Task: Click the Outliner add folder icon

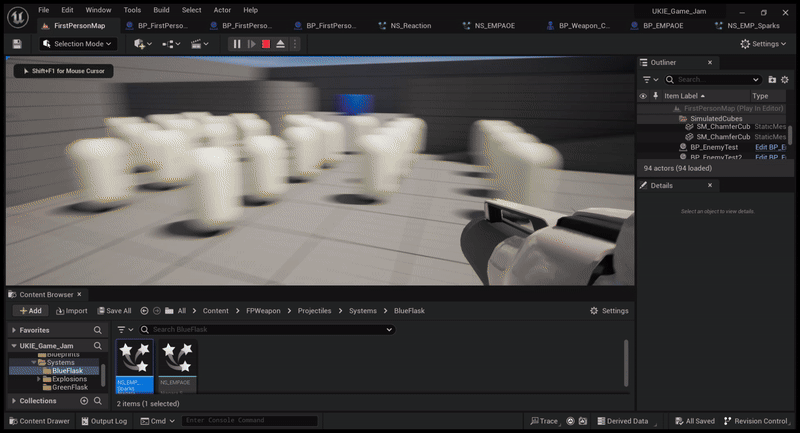Action: (x=770, y=79)
